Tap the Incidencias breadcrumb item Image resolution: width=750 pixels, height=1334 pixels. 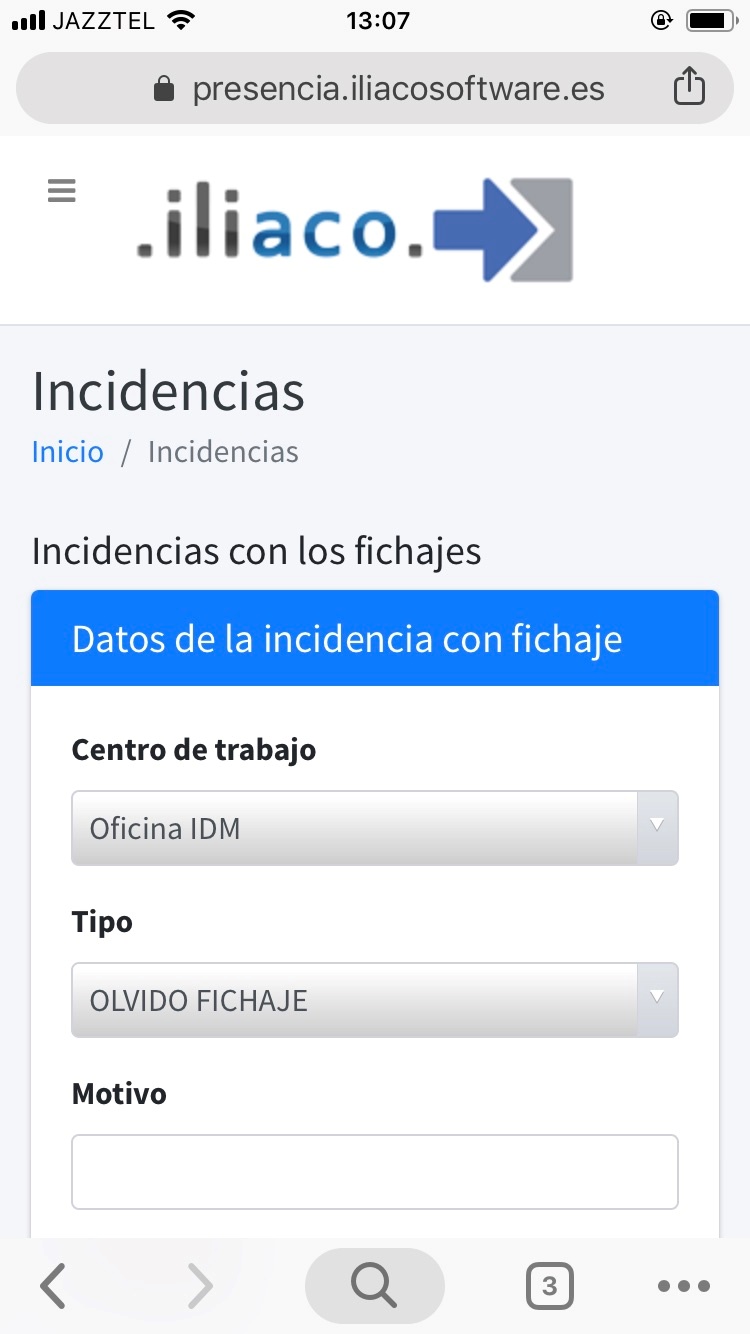[223, 452]
